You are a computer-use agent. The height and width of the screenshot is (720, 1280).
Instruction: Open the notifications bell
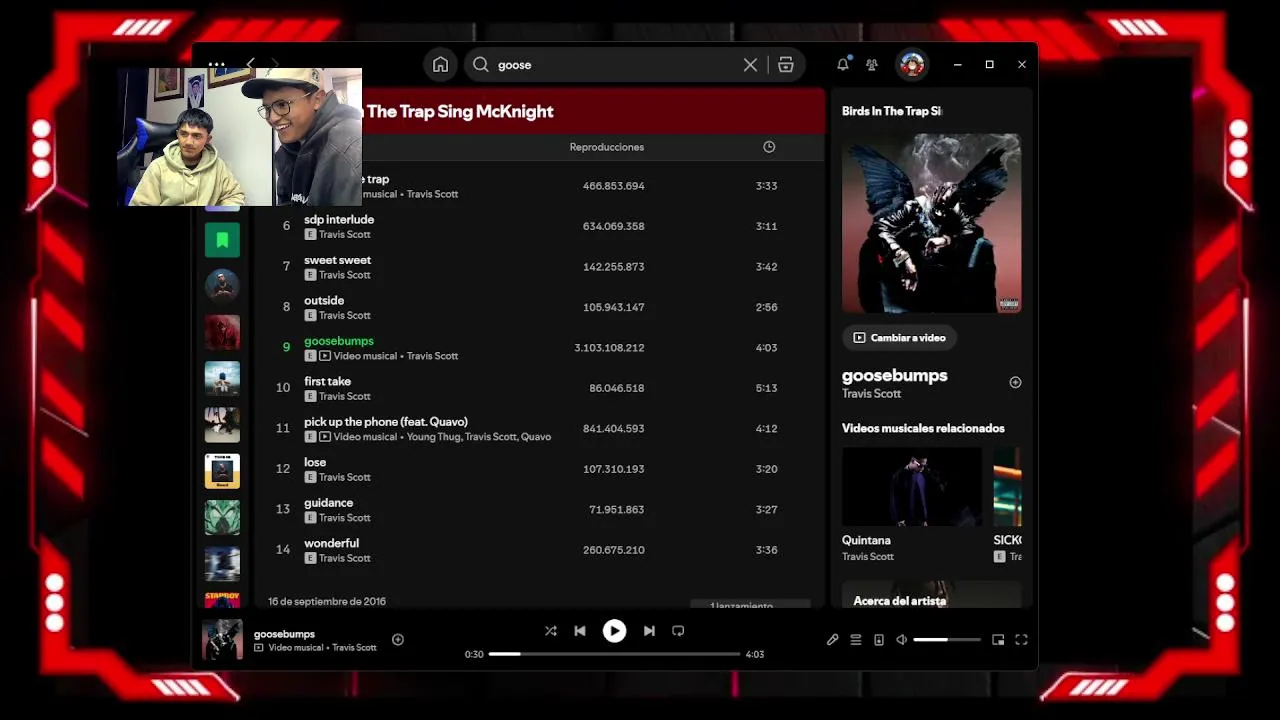click(x=843, y=64)
